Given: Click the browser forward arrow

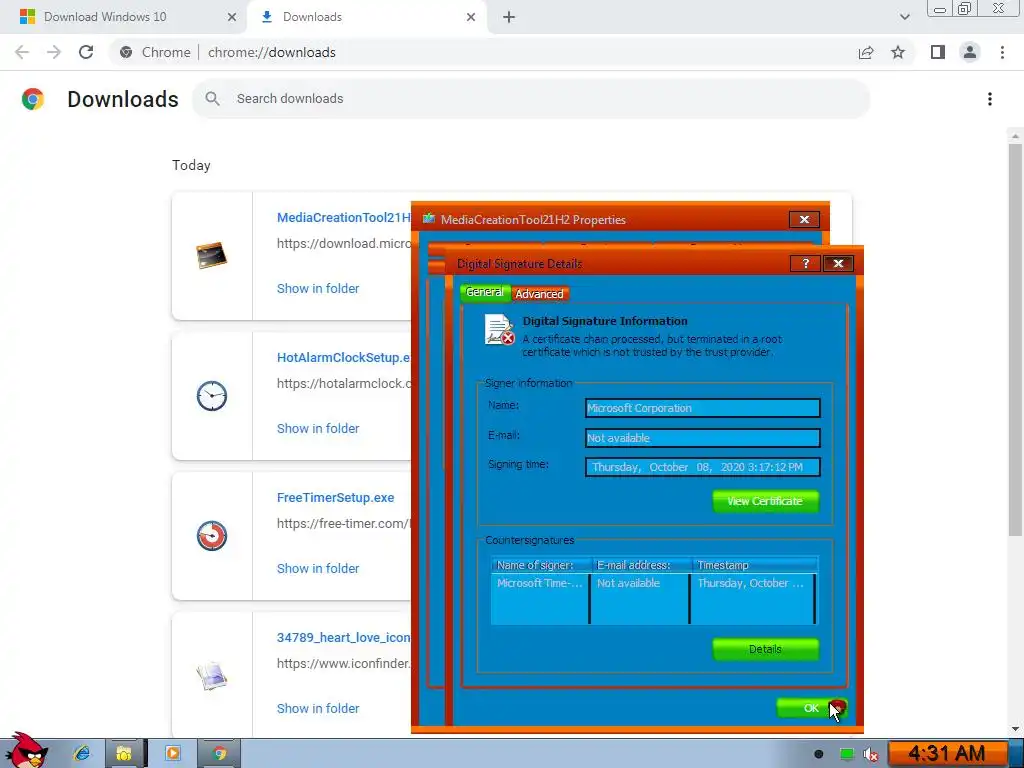Looking at the screenshot, I should pos(54,52).
